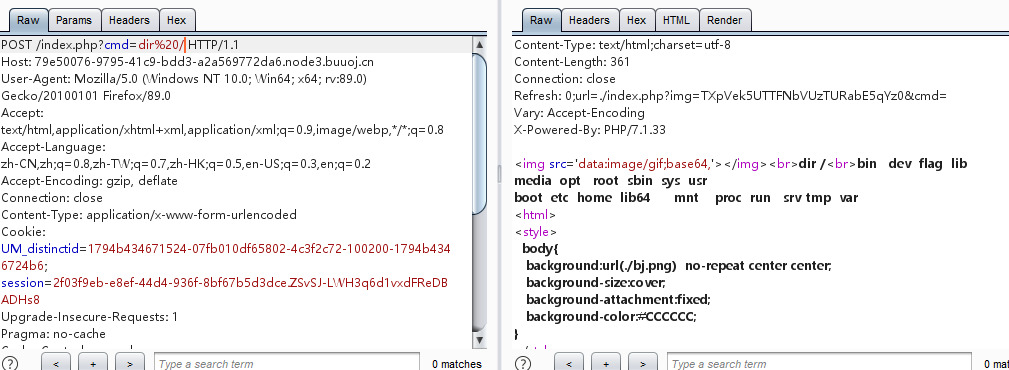This screenshot has height=370, width=1009.
Task: Click the request 0 matches label
Action: point(457,364)
